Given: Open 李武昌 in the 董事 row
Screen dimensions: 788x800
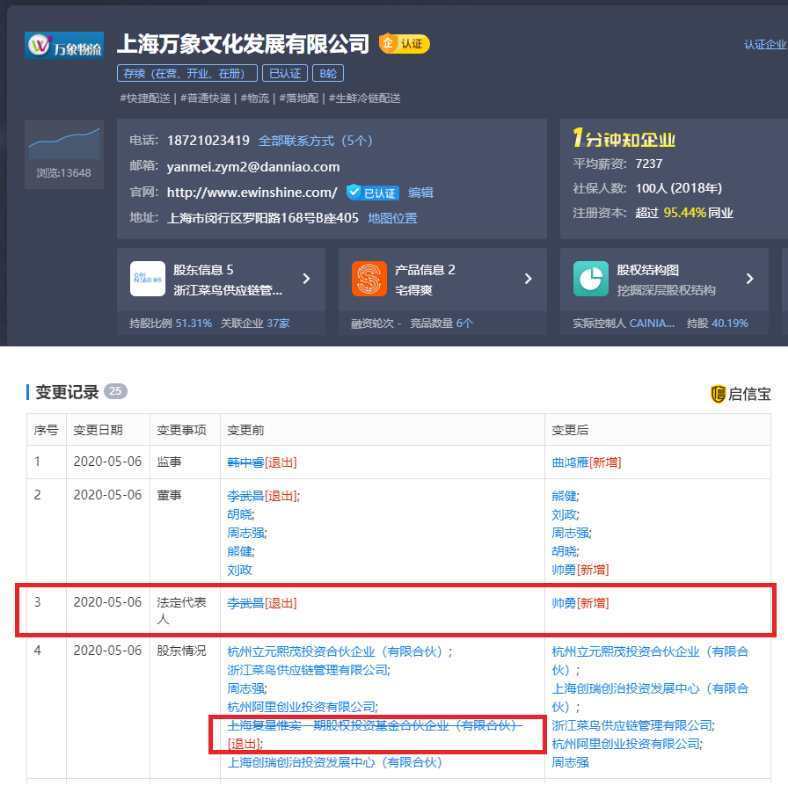Looking at the screenshot, I should pyautogui.click(x=245, y=495).
